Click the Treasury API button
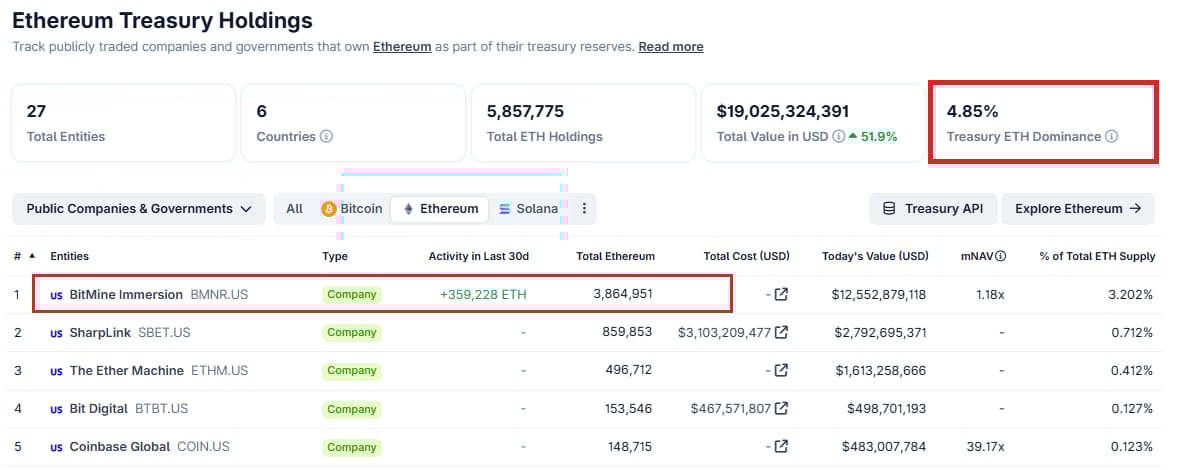Screen dimensions: 1178x470 coord(933,209)
